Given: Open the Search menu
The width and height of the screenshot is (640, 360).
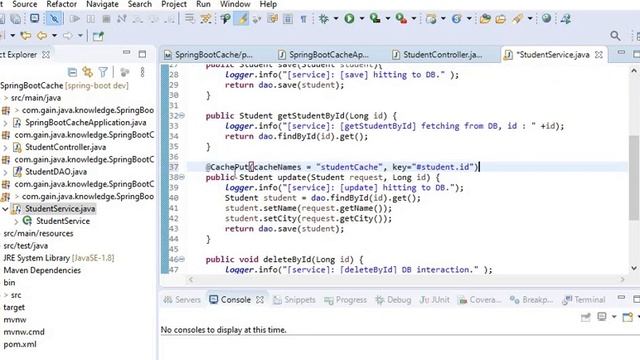Looking at the screenshot, I should pyautogui.click(x=140, y=4).
